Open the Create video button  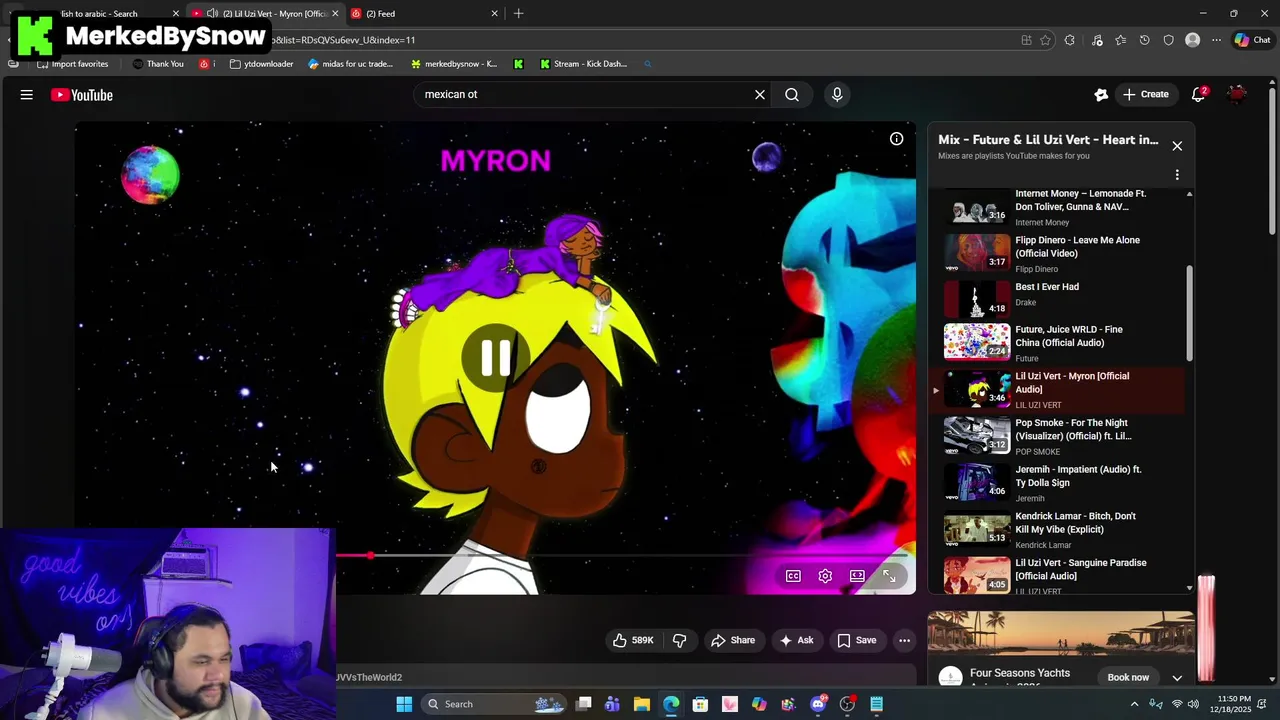[1145, 95]
